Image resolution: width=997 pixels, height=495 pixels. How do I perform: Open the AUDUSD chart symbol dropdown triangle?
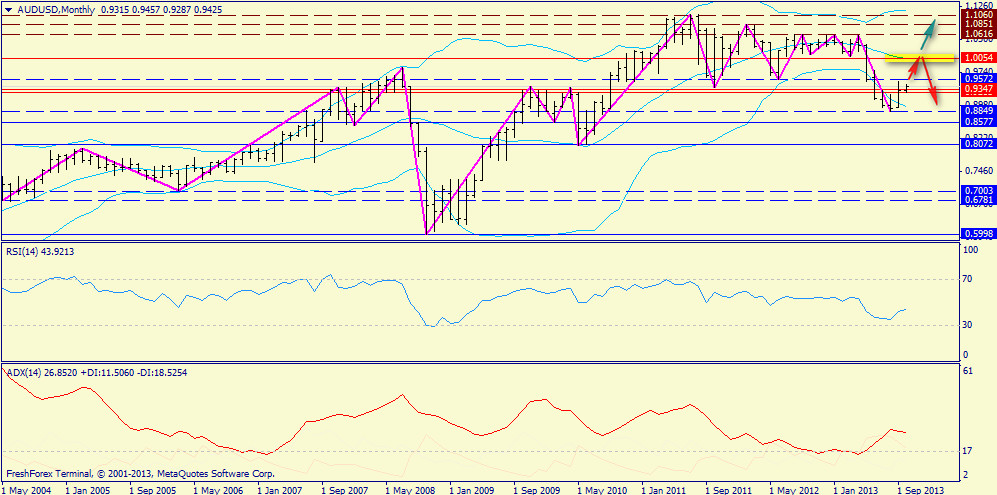[x=8, y=8]
